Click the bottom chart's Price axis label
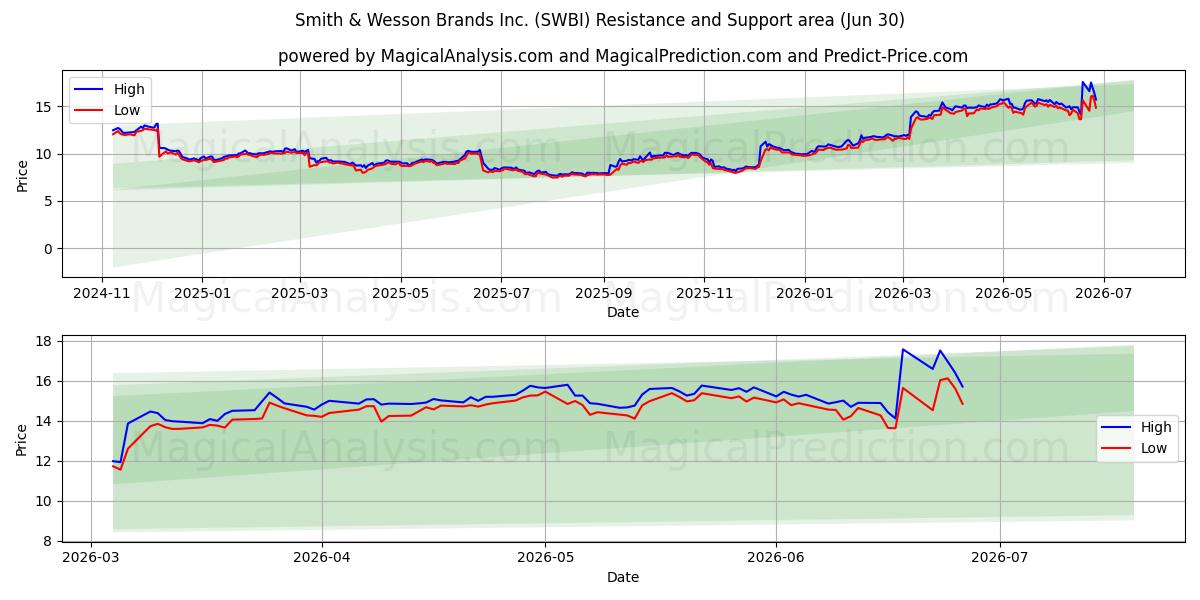Image resolution: width=1200 pixels, height=600 pixels. coord(23,439)
